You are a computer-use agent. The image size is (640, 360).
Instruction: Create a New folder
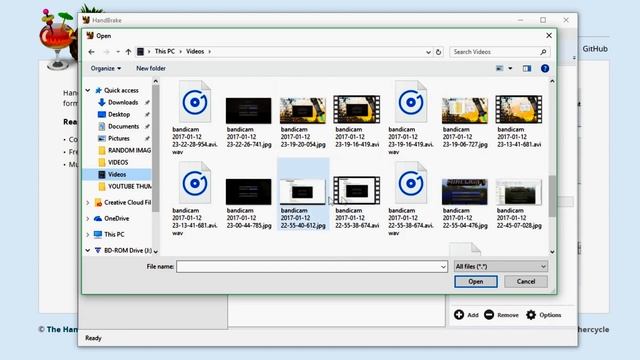click(151, 68)
